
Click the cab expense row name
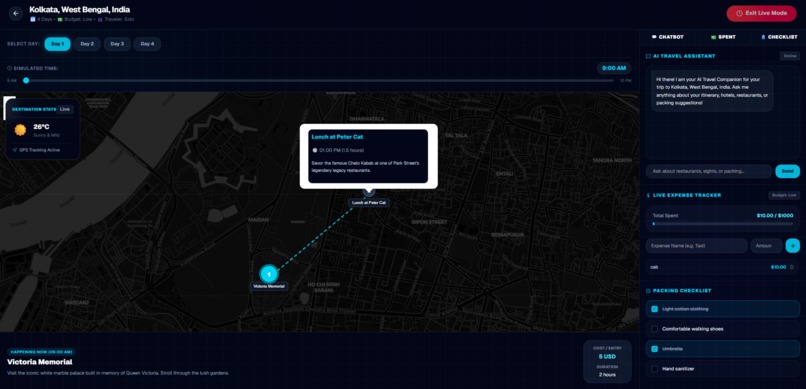point(654,267)
